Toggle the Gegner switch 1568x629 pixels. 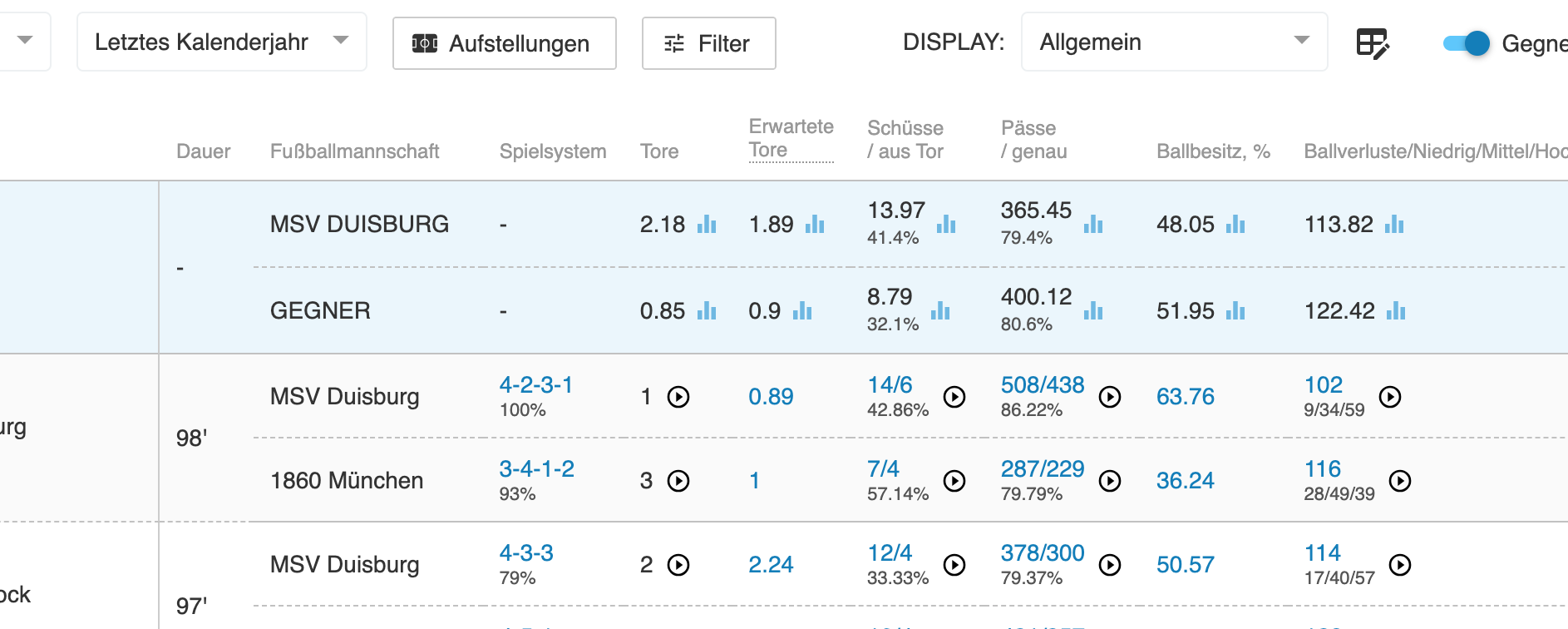(x=1467, y=43)
